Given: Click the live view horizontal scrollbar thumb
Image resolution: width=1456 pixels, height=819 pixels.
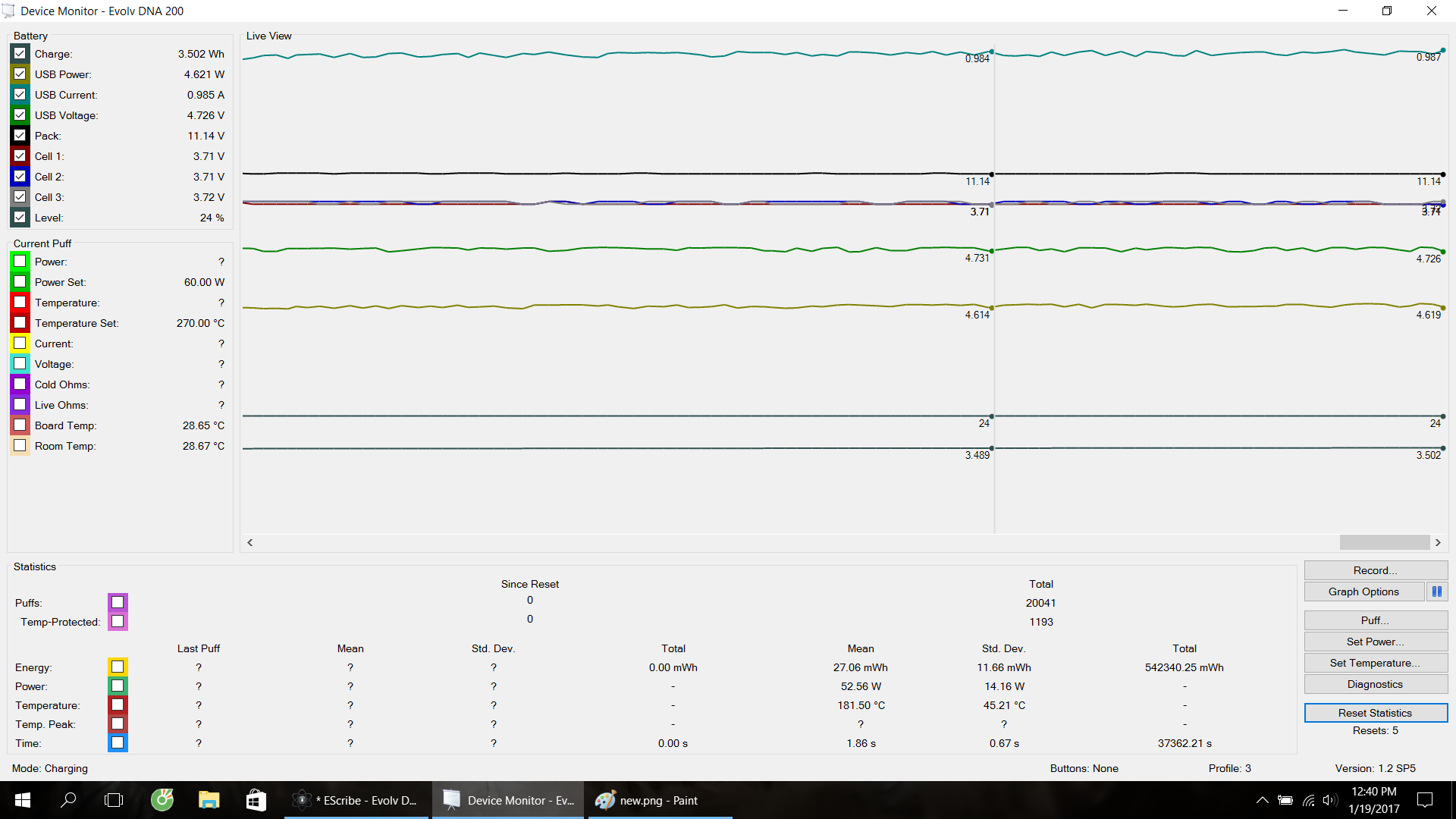Looking at the screenshot, I should click(1384, 542).
